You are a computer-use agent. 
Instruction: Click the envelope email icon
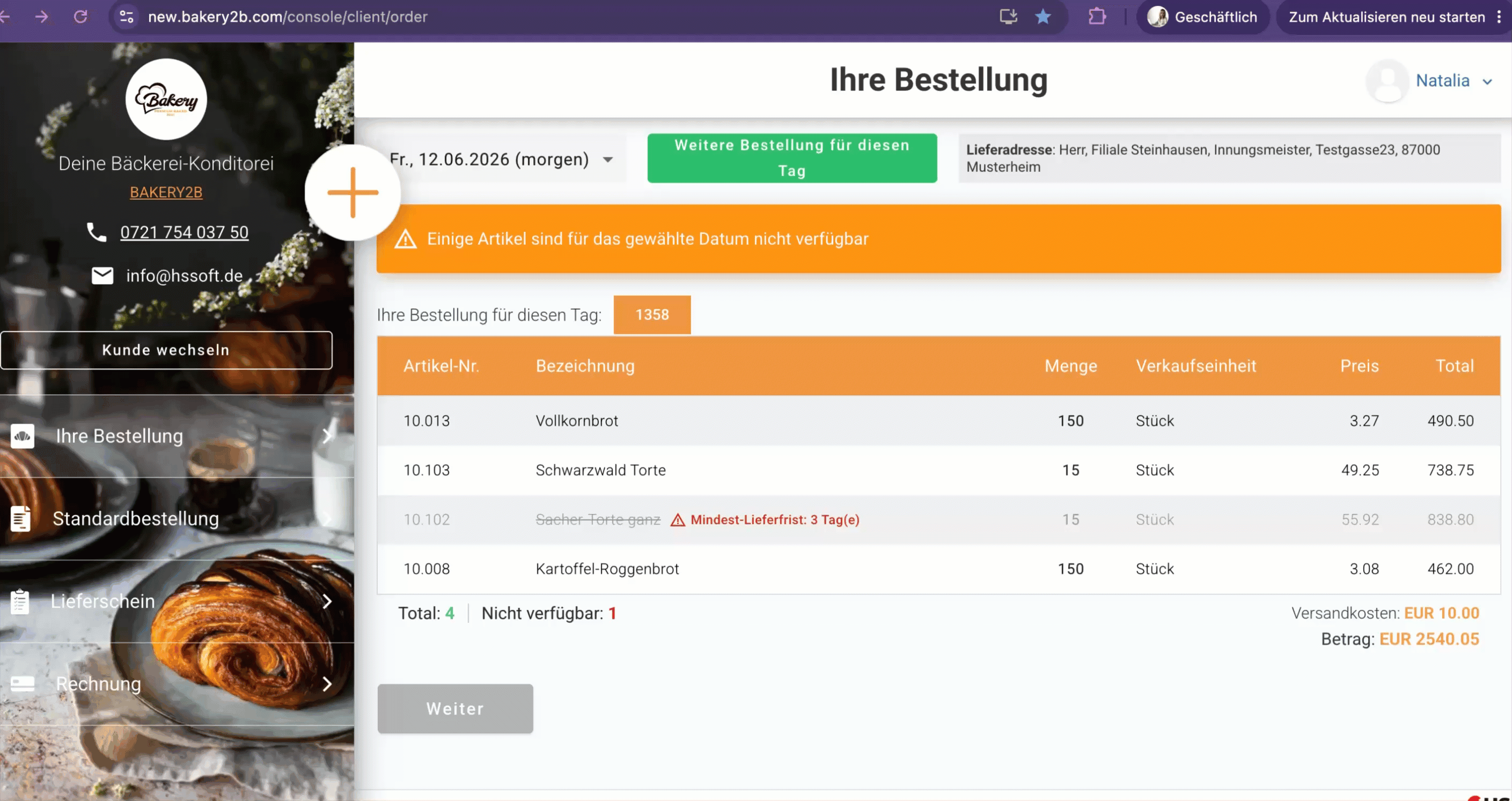[102, 275]
